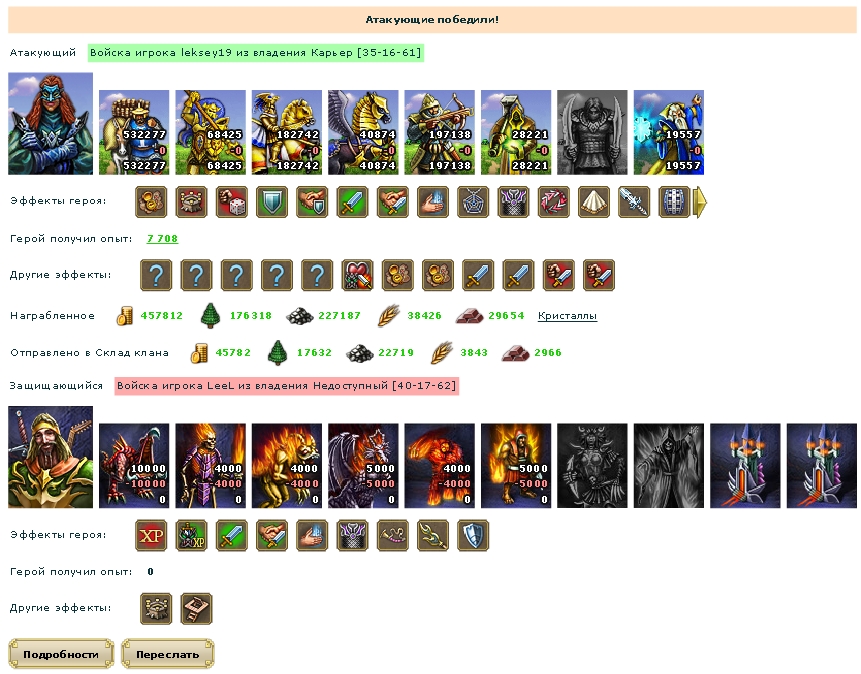
Task: Click the red dice hero effect icon
Action: pyautogui.click(x=232, y=202)
